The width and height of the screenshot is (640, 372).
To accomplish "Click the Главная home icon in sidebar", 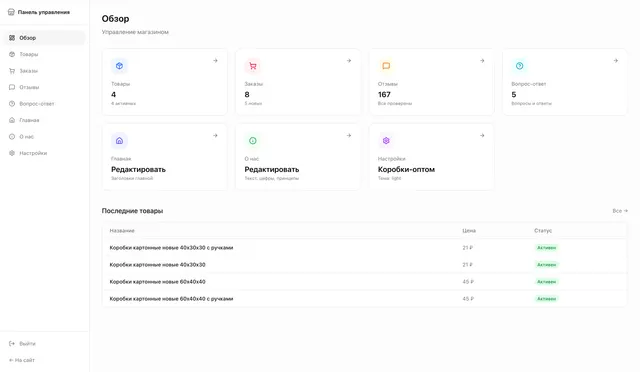I will (12, 120).
